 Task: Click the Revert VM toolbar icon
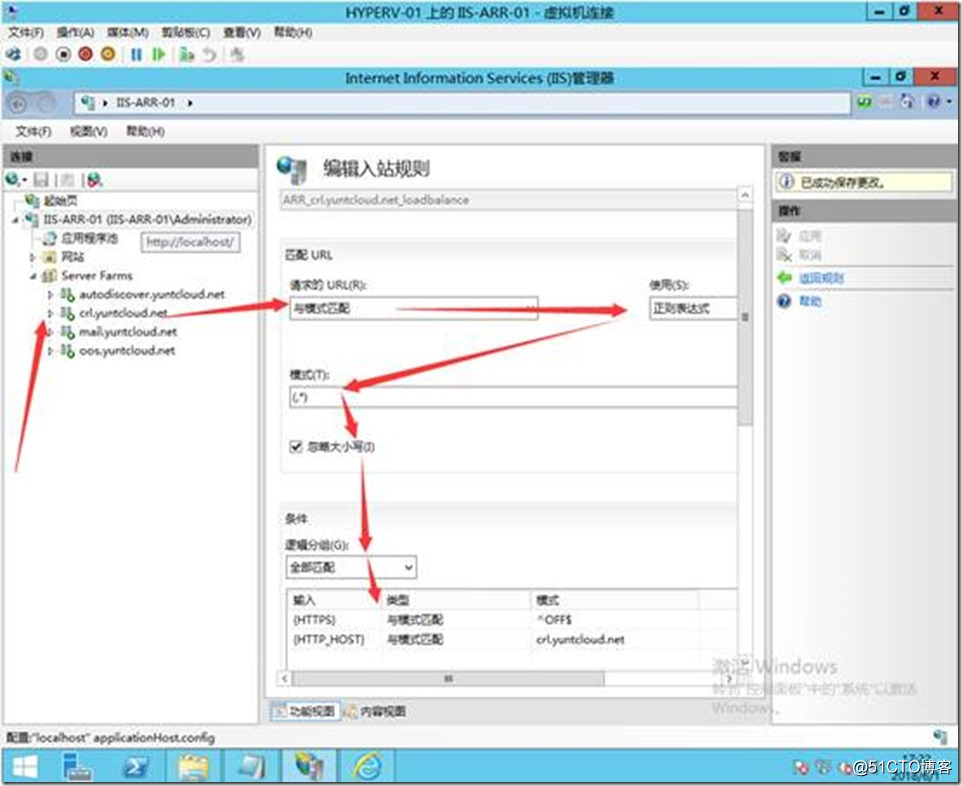[210, 55]
